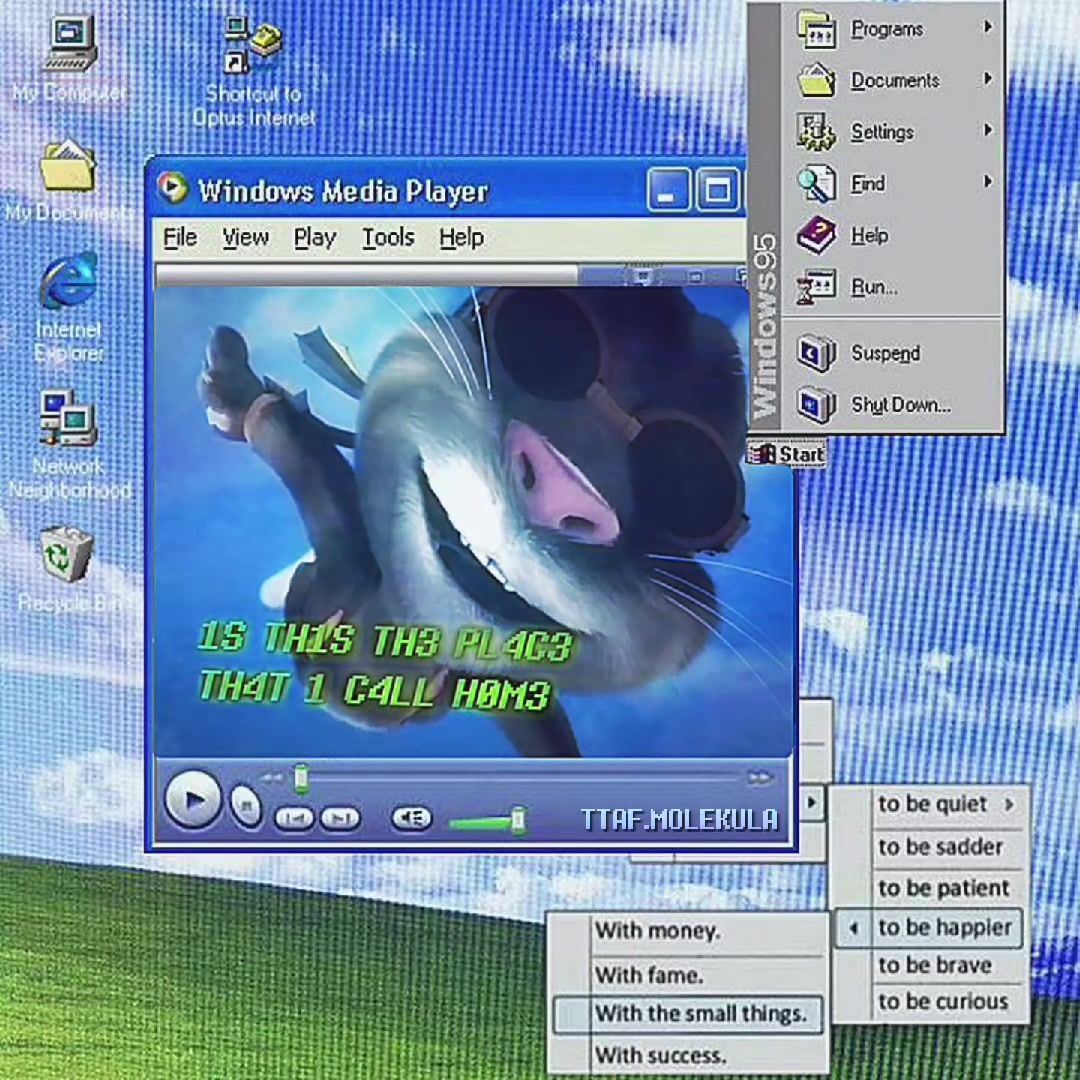Viewport: 1080px width, 1080px height.
Task: Click the fast-forward arrows beside seek bar
Action: [x=760, y=778]
